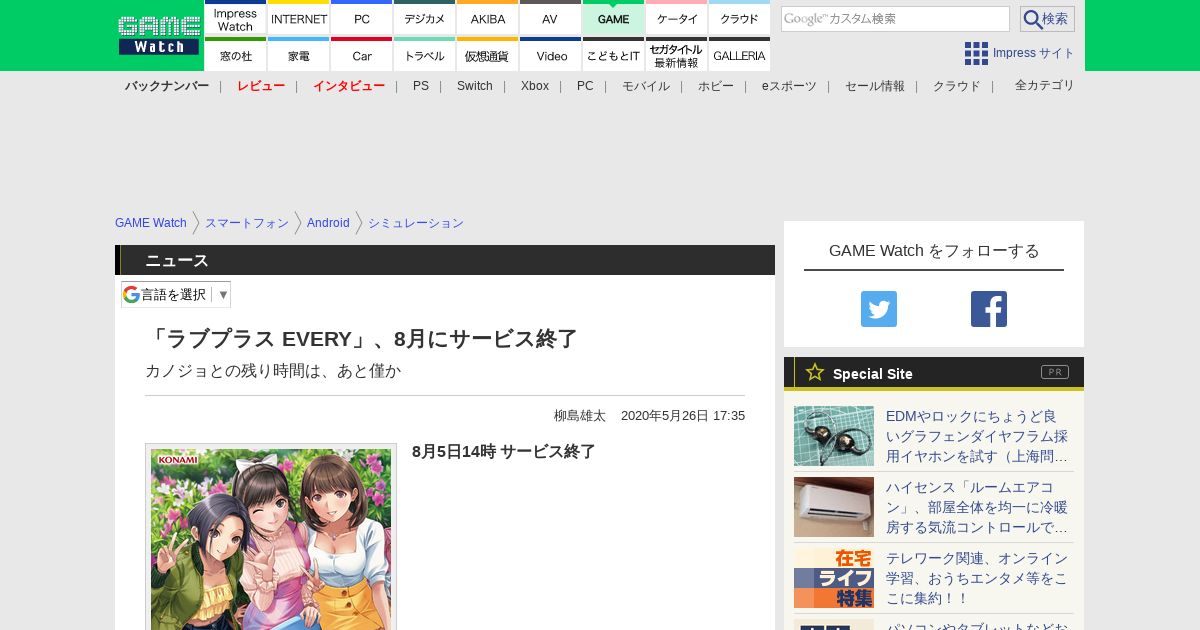This screenshot has width=1200, height=630.
Task: Open the クラウド category in the nav bar
Action: [957, 86]
